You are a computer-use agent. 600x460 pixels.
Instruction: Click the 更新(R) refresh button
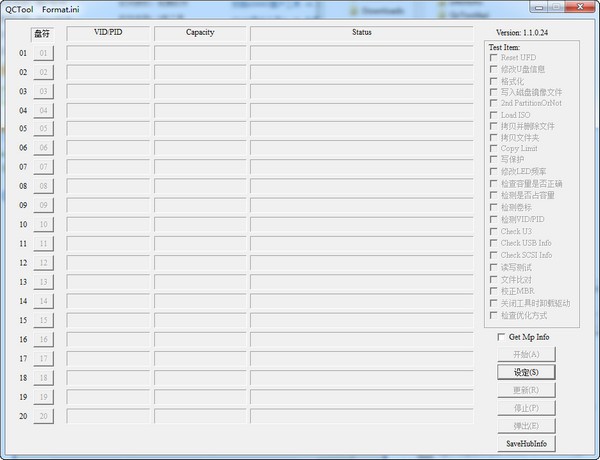[526, 390]
